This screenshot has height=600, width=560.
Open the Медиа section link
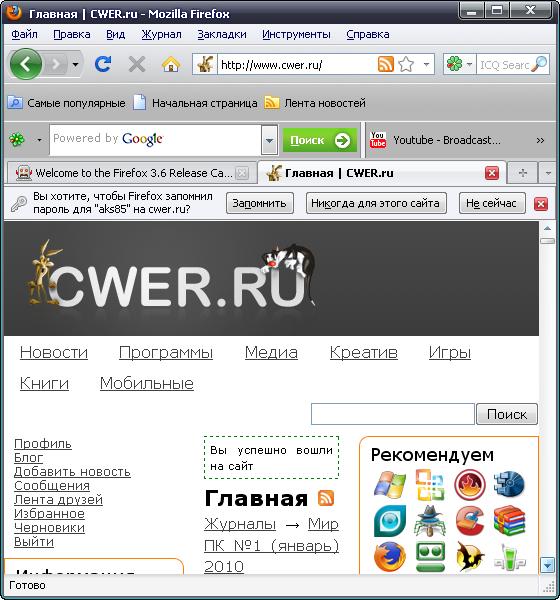tap(271, 352)
